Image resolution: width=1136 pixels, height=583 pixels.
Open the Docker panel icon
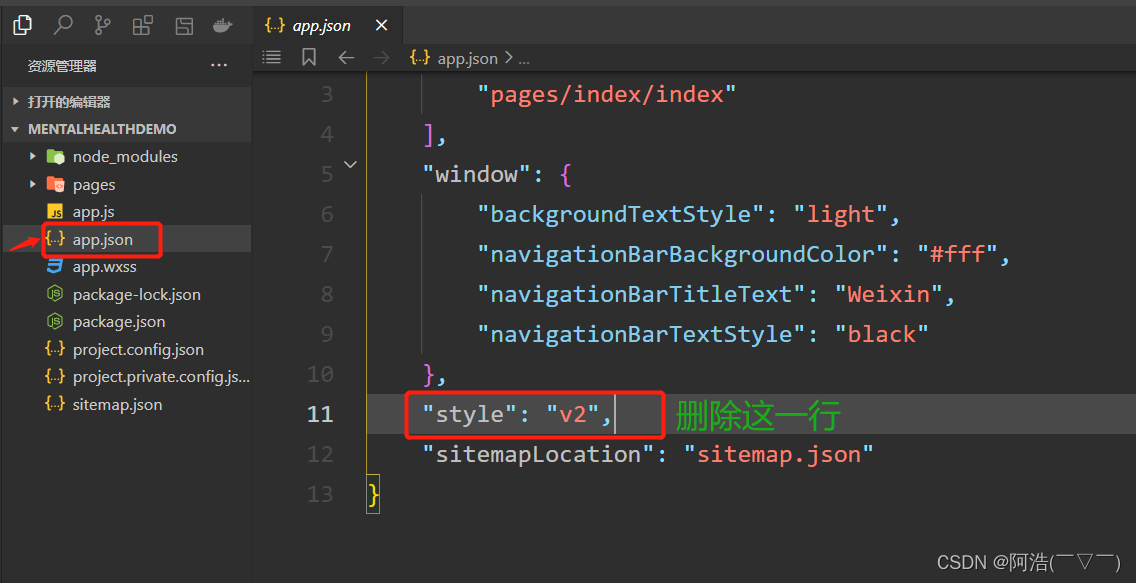(x=224, y=25)
